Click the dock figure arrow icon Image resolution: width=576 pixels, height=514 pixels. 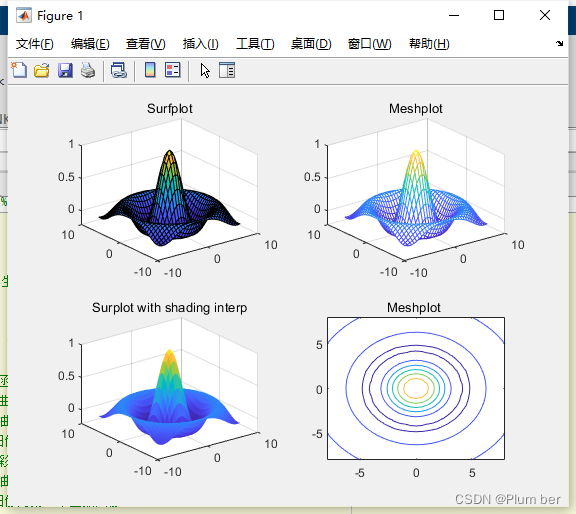point(559,43)
